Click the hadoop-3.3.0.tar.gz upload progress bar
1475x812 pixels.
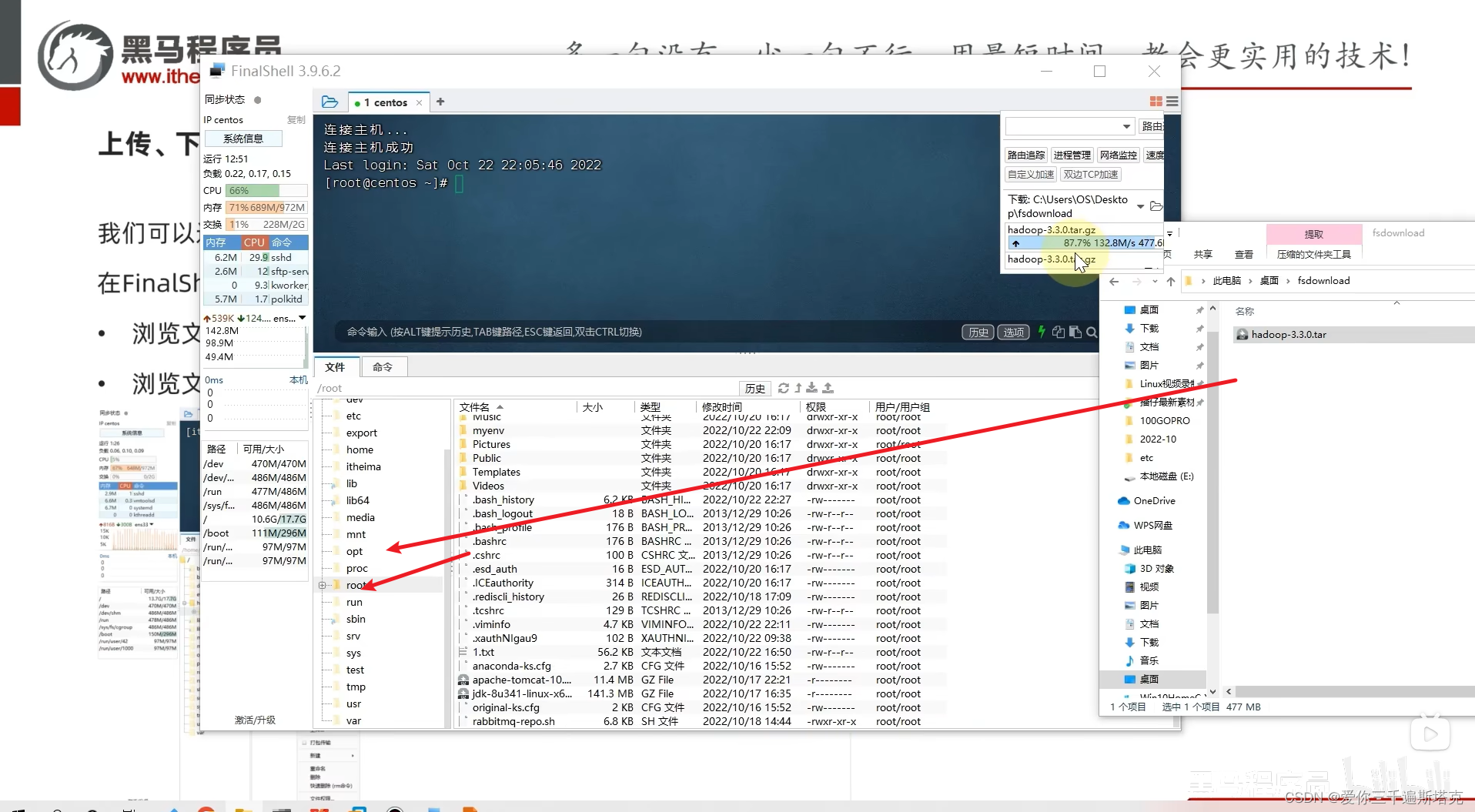coord(1084,242)
